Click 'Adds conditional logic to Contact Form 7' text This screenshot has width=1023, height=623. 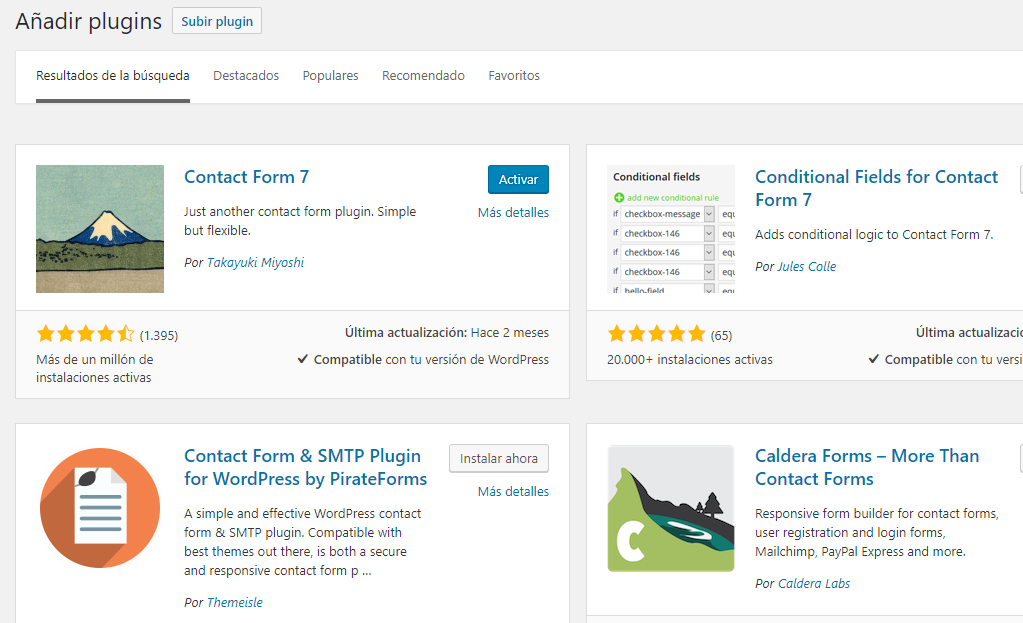(x=874, y=235)
